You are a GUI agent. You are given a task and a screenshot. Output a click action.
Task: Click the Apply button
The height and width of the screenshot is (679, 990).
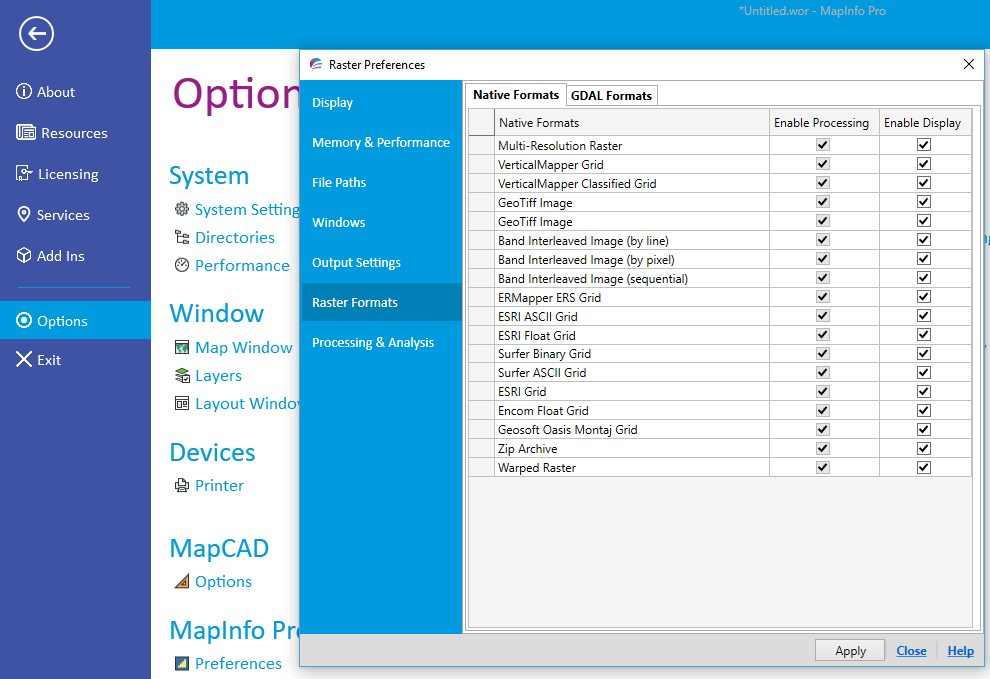coord(849,650)
